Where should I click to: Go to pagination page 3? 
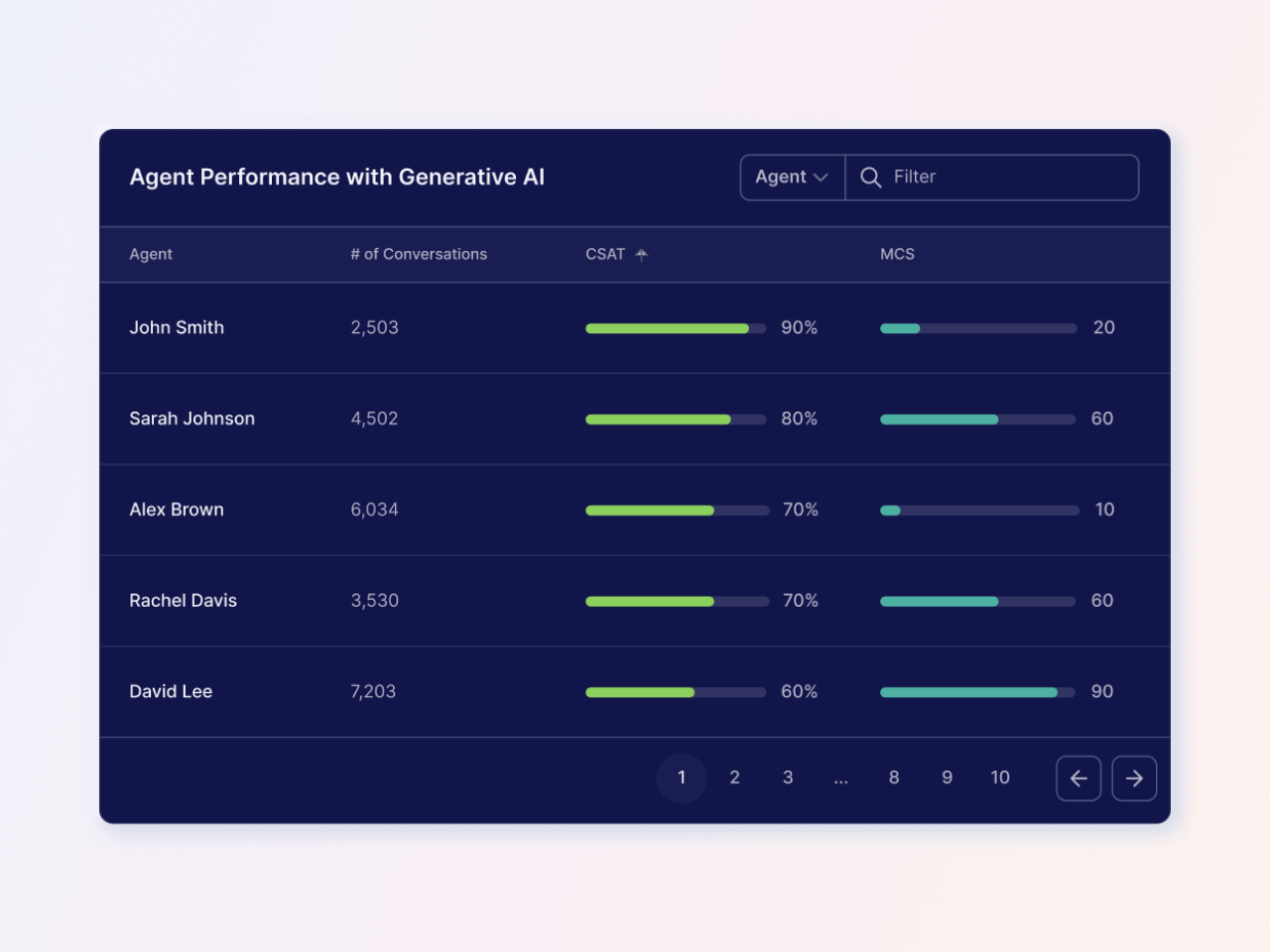pos(788,778)
